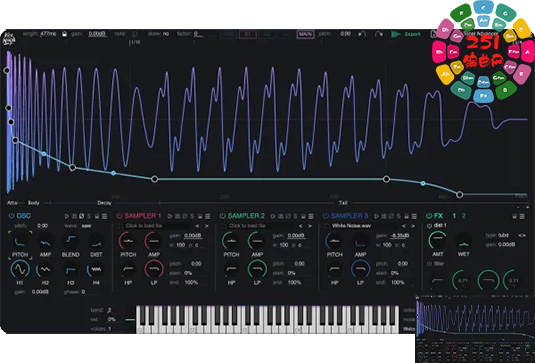The width and height of the screenshot is (535, 363).
Task: Load previous sample in SAMPLER 3
Action: [x=404, y=226]
